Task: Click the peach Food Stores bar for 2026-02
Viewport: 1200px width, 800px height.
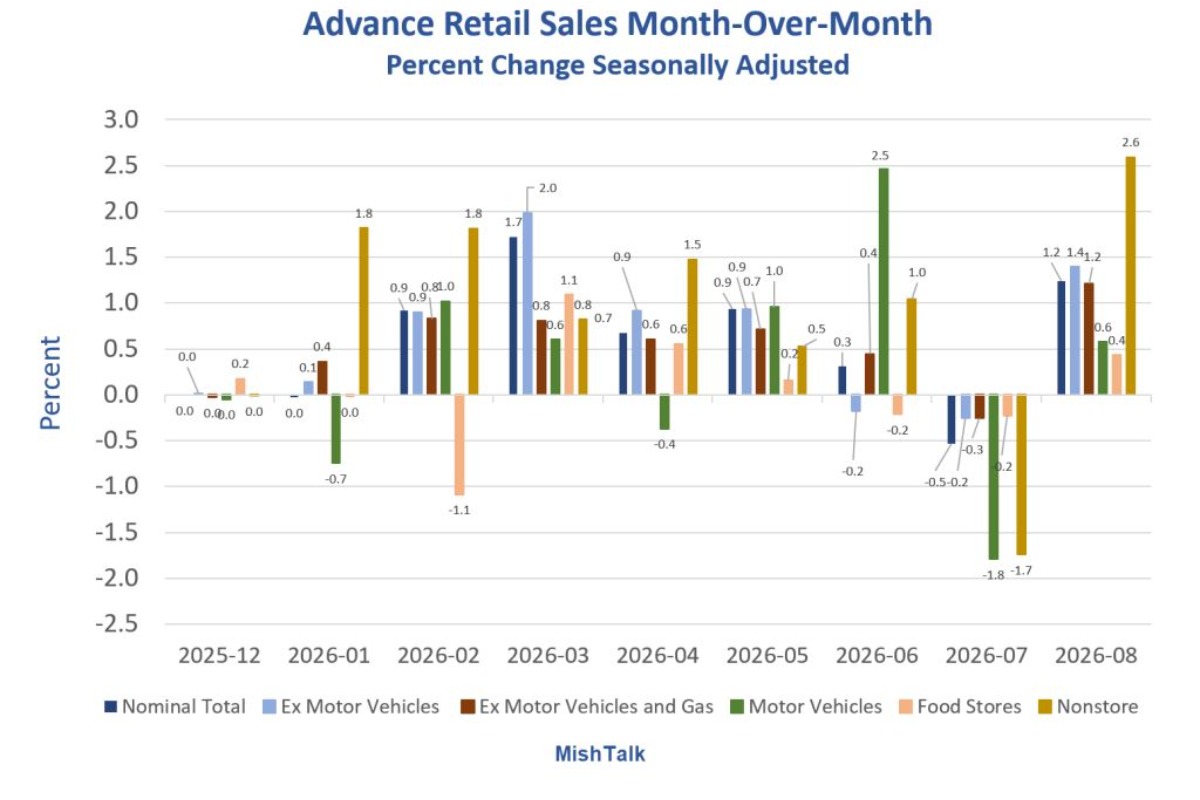Action: click(459, 445)
